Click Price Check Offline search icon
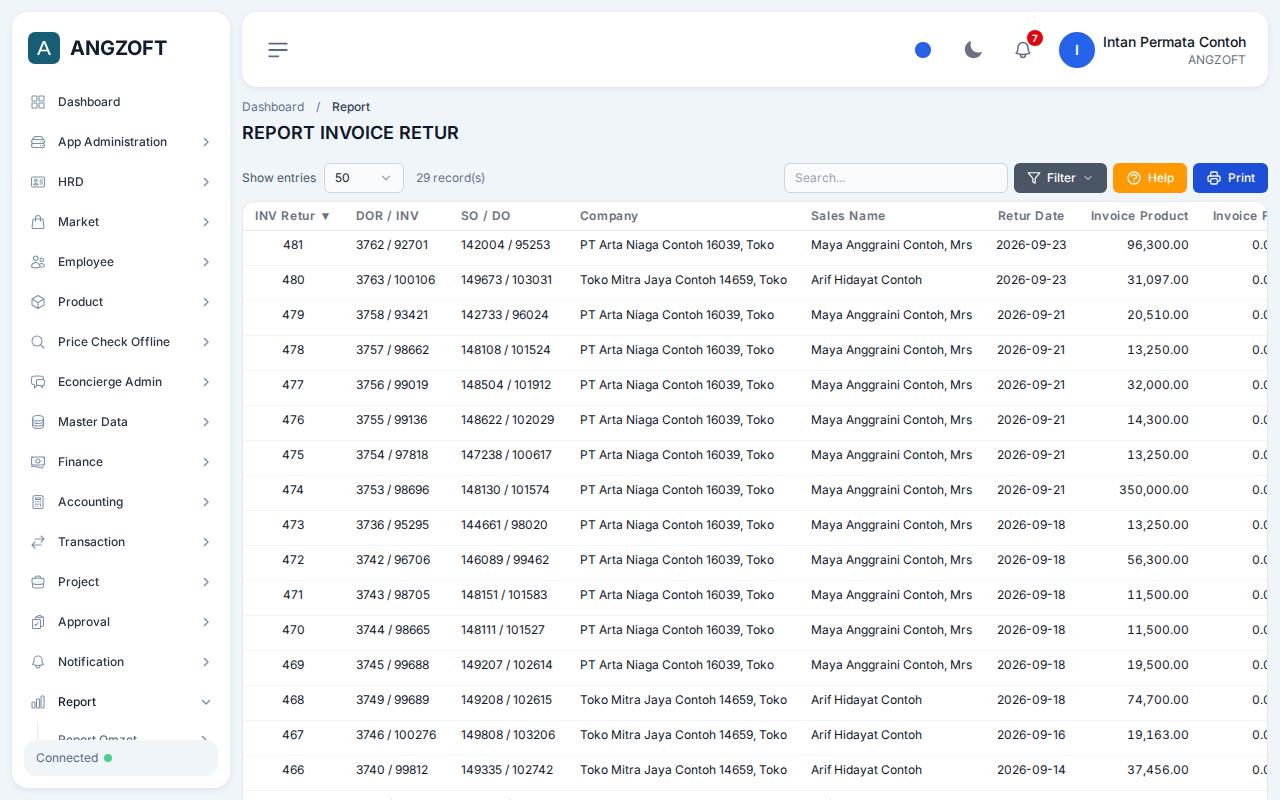 point(38,342)
